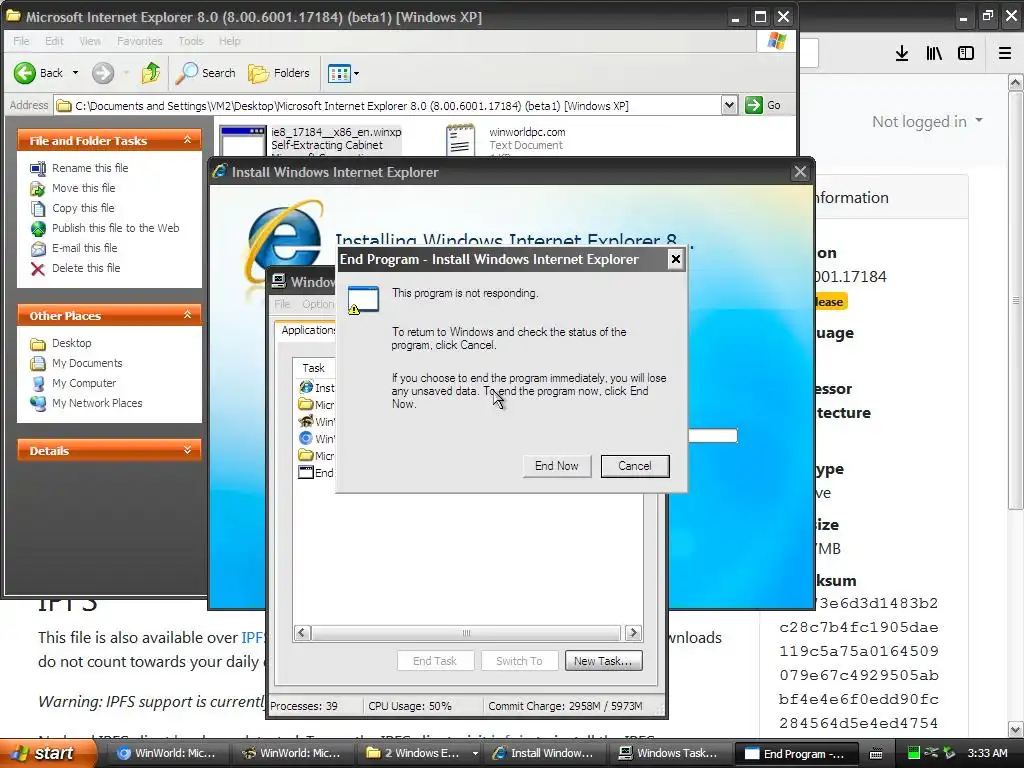Collapse File and Folder Tasks panel
The height and width of the screenshot is (768, 1024).
(x=187, y=140)
